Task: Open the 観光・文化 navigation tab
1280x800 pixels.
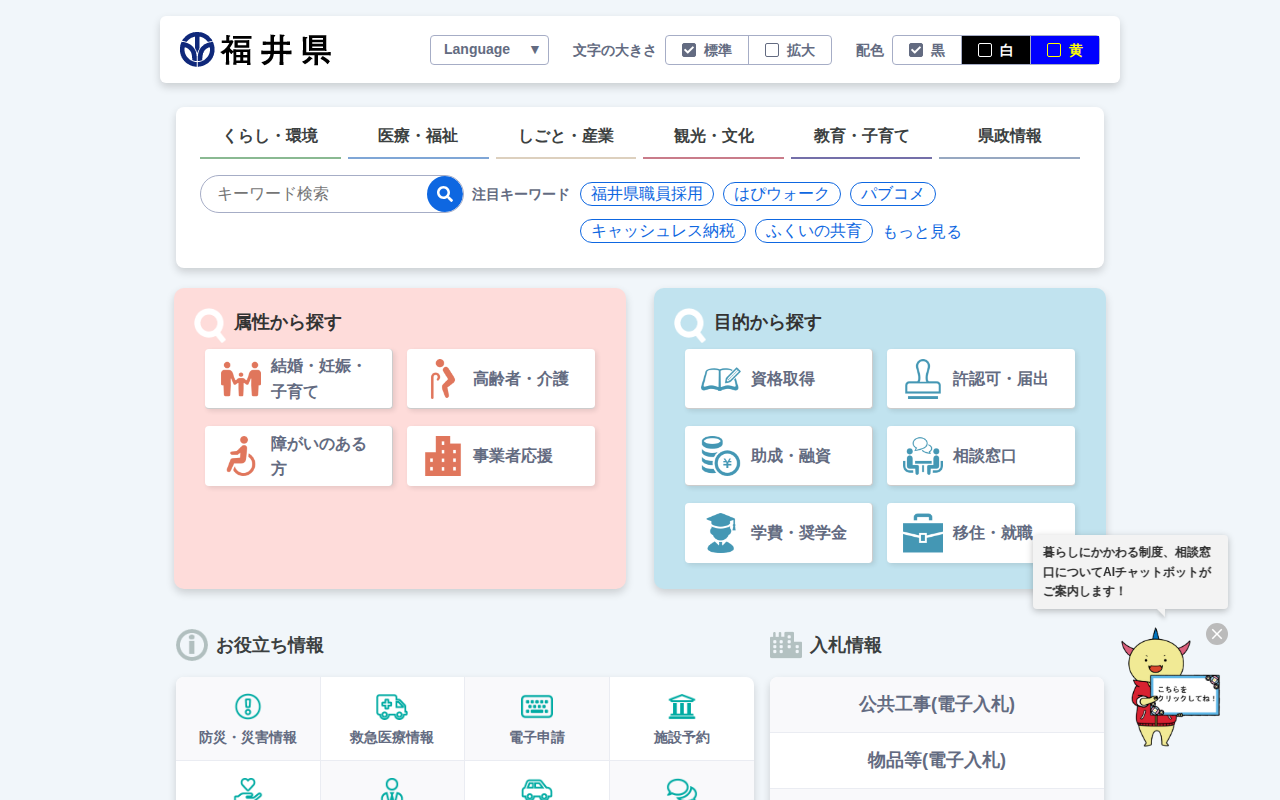Action: click(713, 137)
